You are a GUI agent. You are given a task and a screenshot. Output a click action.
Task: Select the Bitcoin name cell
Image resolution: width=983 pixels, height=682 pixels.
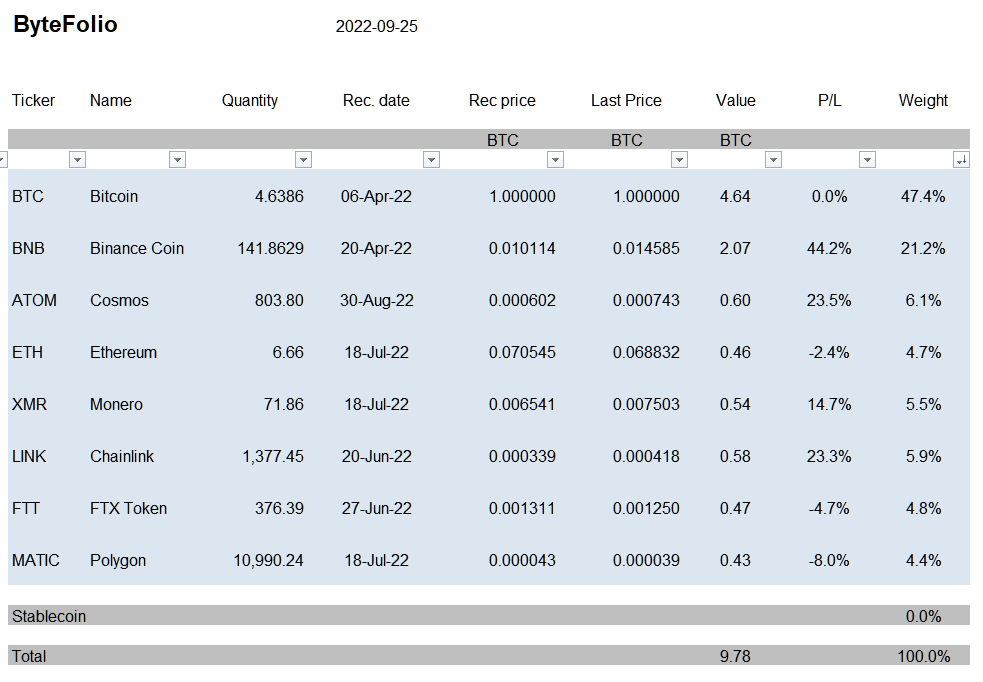click(x=113, y=196)
